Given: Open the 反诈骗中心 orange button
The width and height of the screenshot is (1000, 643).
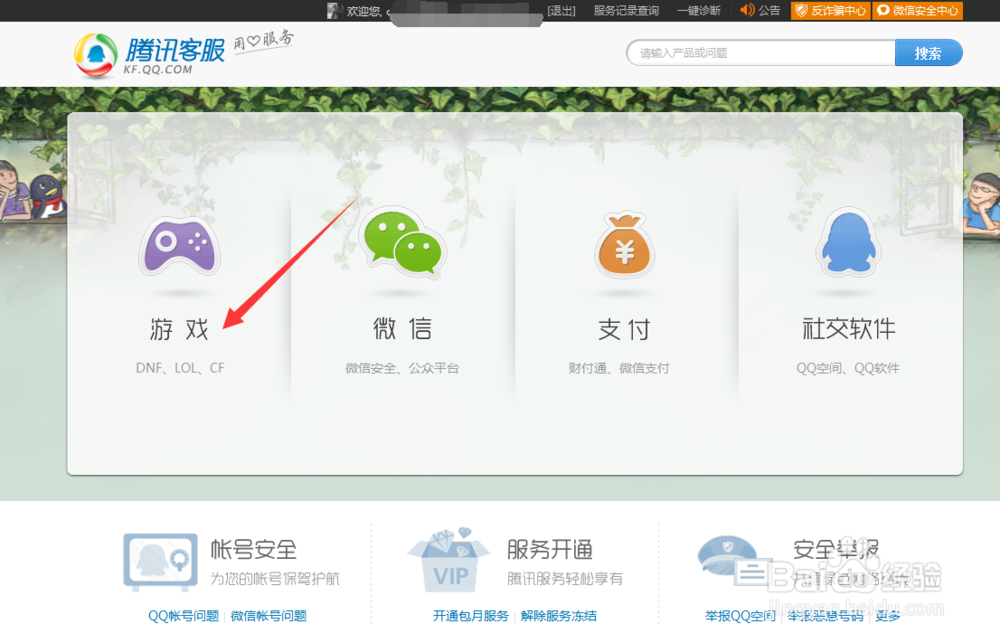Looking at the screenshot, I should point(830,11).
